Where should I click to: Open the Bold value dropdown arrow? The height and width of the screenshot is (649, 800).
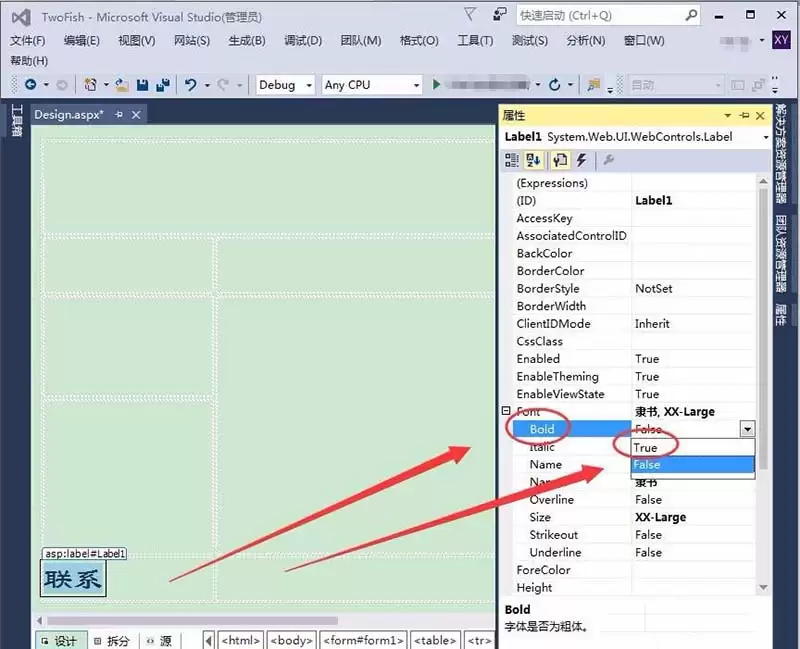click(745, 428)
